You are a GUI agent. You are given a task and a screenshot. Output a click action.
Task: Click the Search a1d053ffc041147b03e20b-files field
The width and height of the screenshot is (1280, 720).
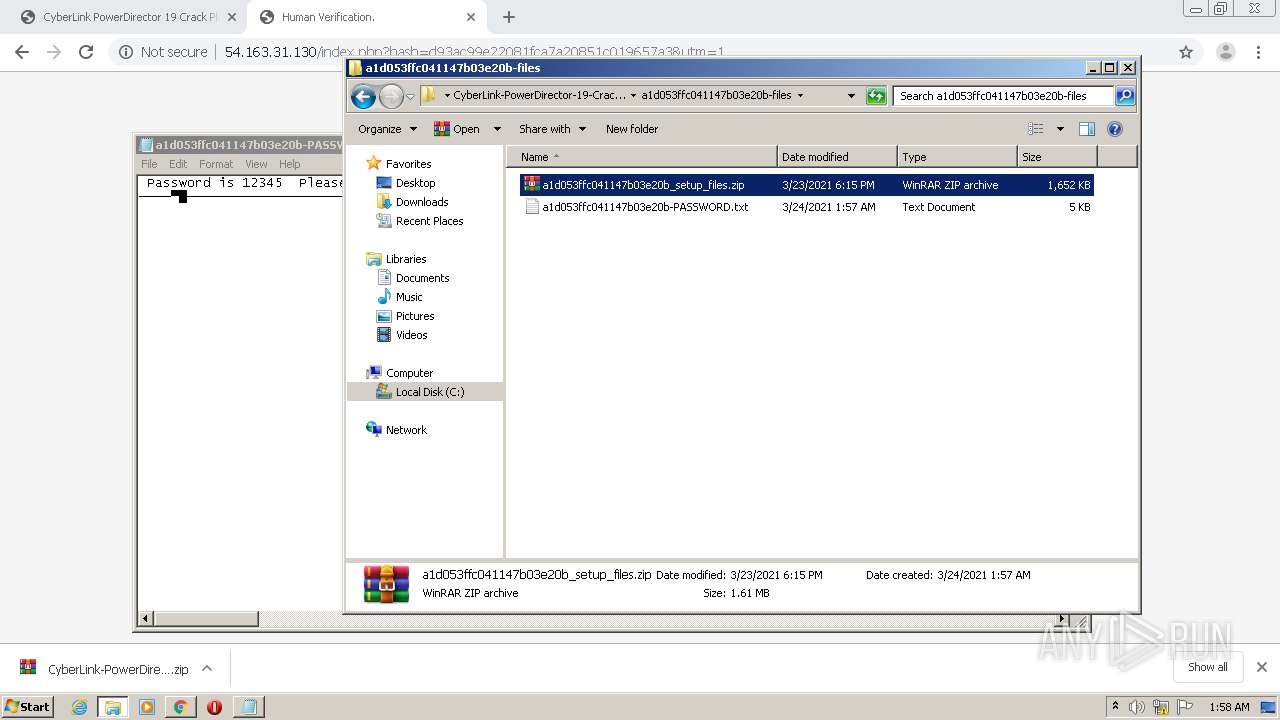[1003, 96]
